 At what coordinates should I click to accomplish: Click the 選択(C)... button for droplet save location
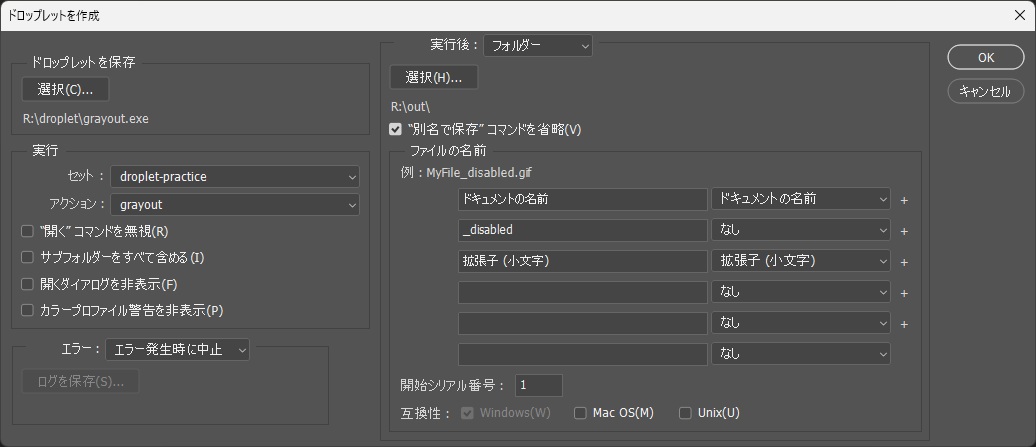pyautogui.click(x=65, y=89)
